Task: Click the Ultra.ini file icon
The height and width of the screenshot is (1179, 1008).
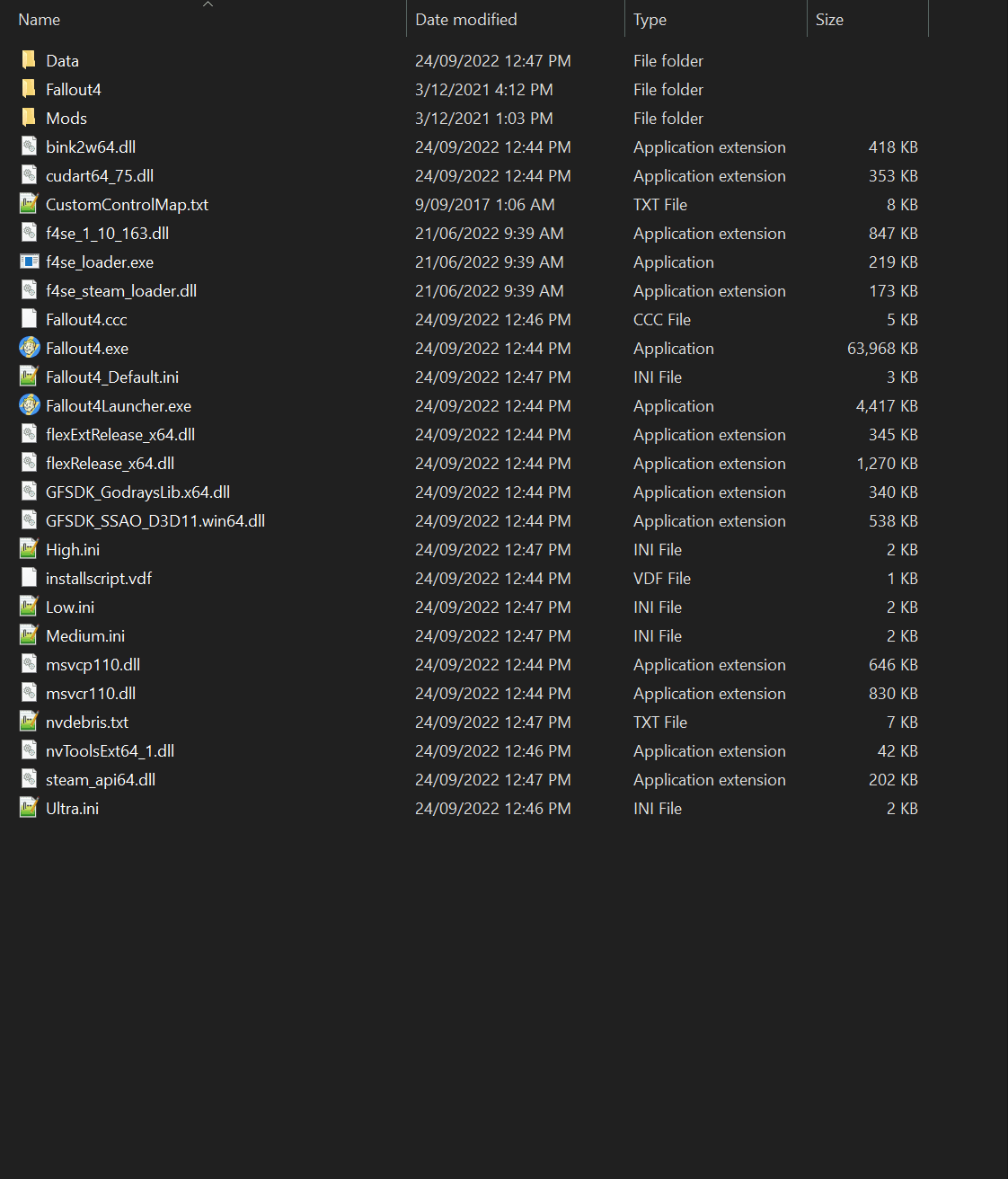Action: 29,808
